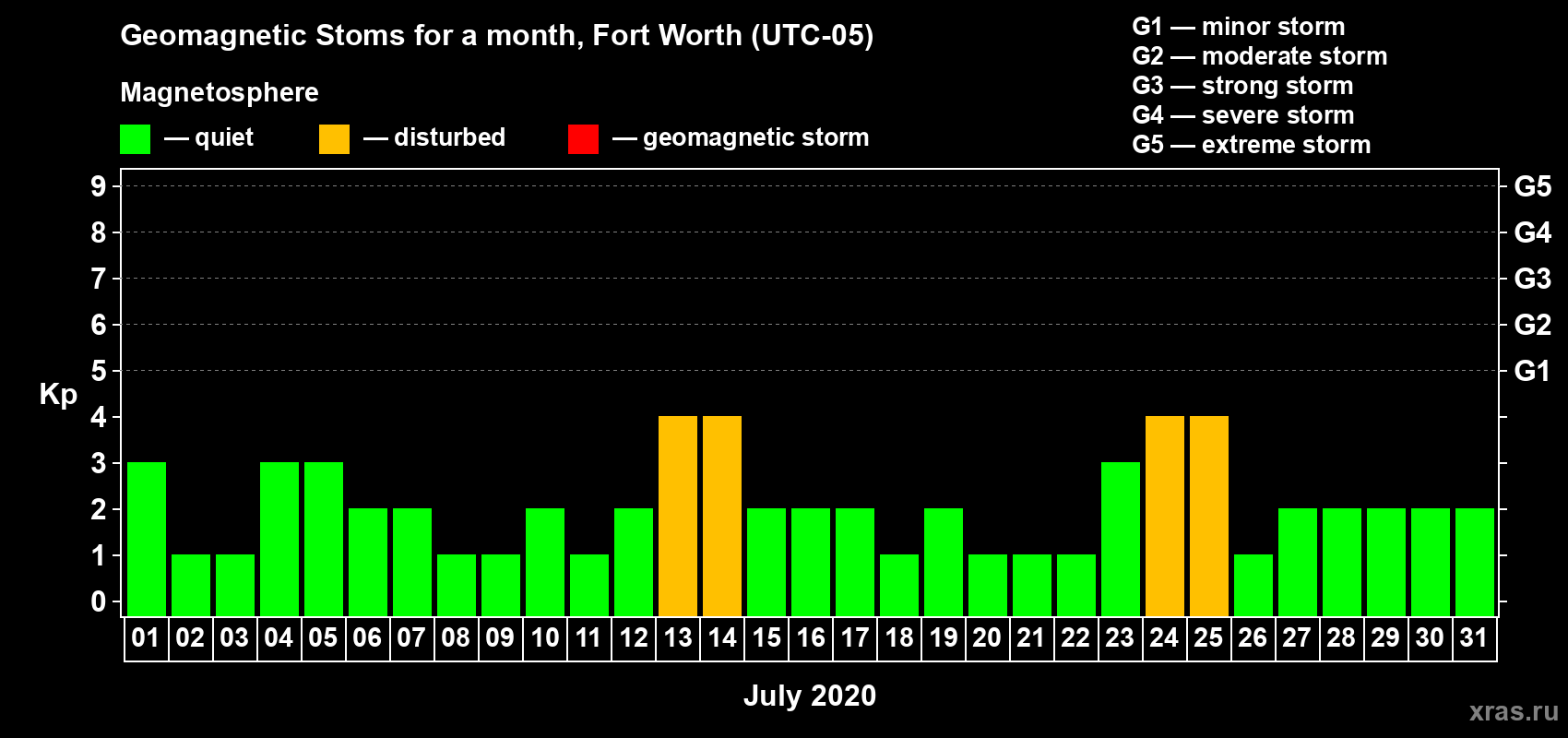Viewport: 1568px width, 738px height.
Task: Select the green bar for July 23
Action: pos(1121,540)
